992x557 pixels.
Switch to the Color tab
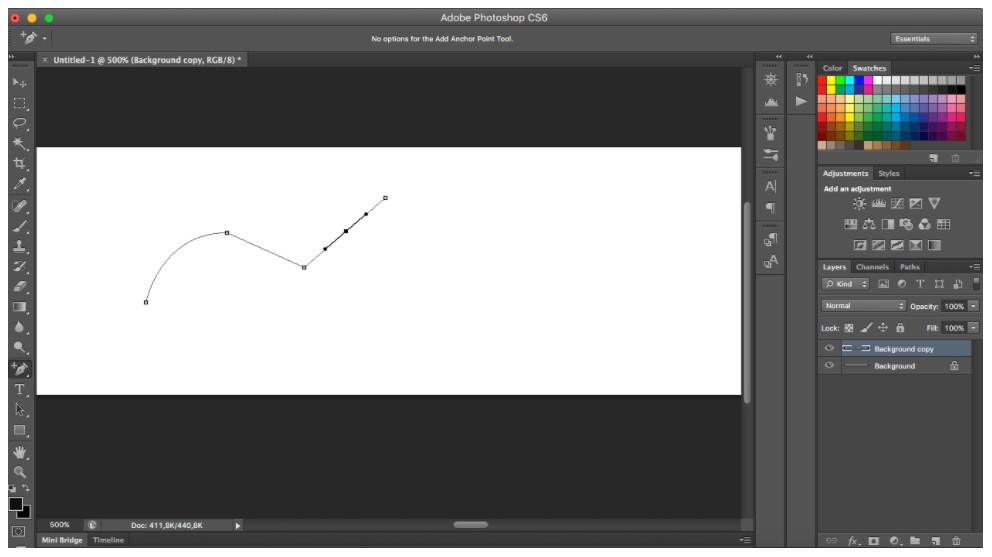(832, 68)
